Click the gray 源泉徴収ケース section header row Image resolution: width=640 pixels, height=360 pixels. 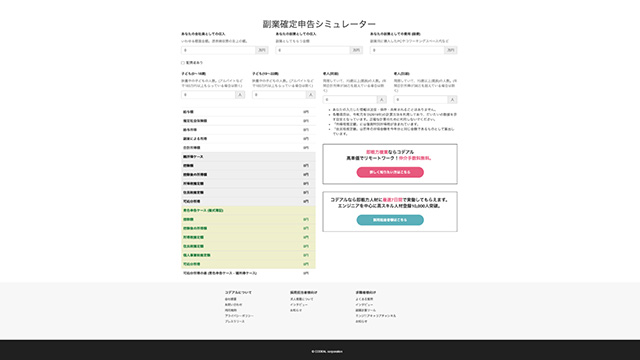248,157
